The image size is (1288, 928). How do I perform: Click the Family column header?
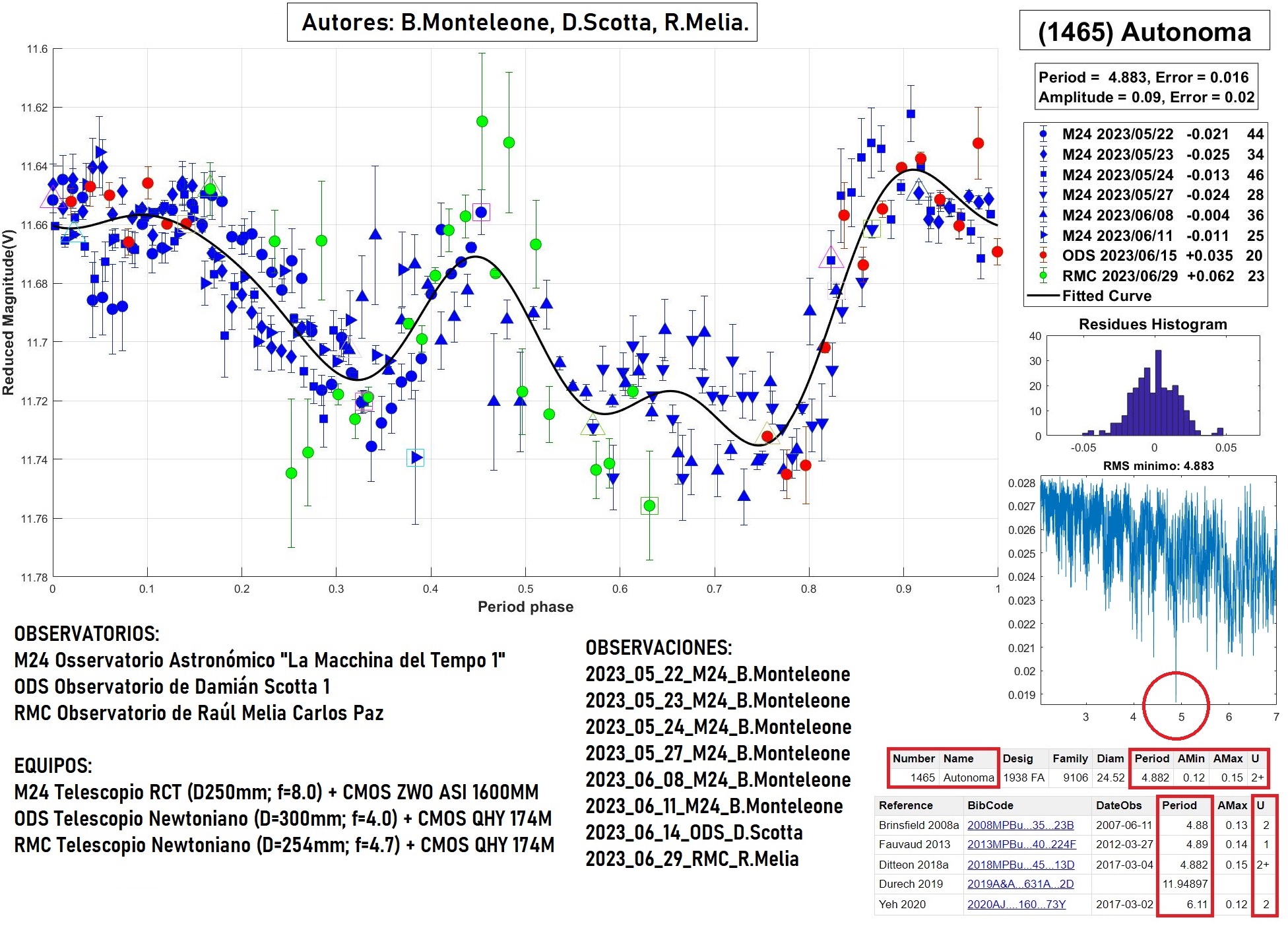1070,758
